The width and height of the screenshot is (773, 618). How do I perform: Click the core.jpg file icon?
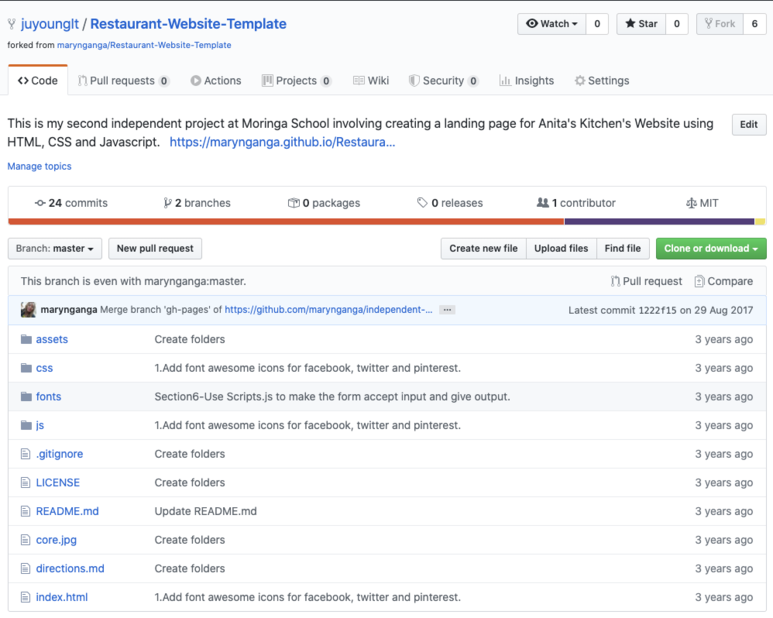pyautogui.click(x=26, y=540)
